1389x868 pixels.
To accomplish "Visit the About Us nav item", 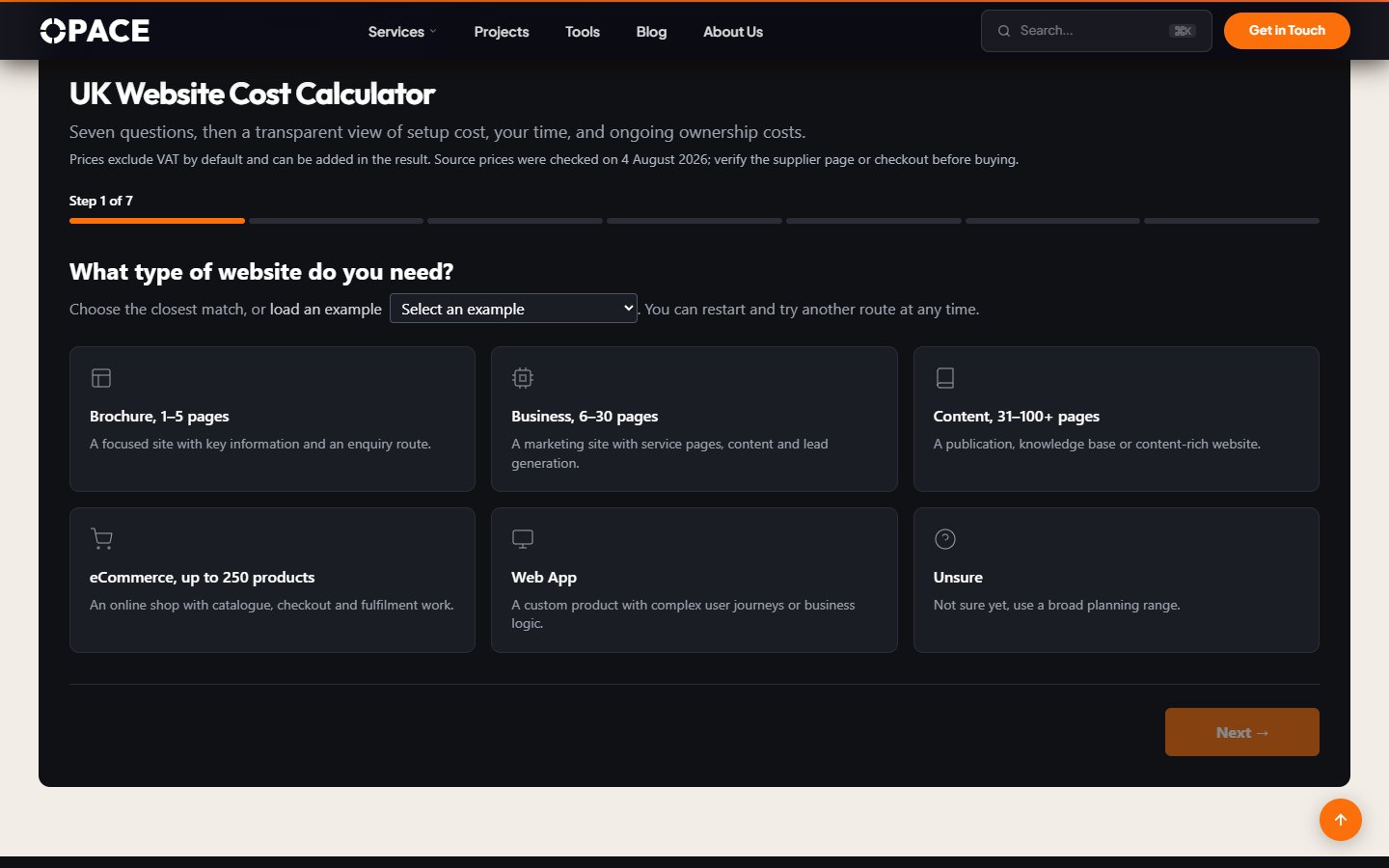I will coord(733,32).
